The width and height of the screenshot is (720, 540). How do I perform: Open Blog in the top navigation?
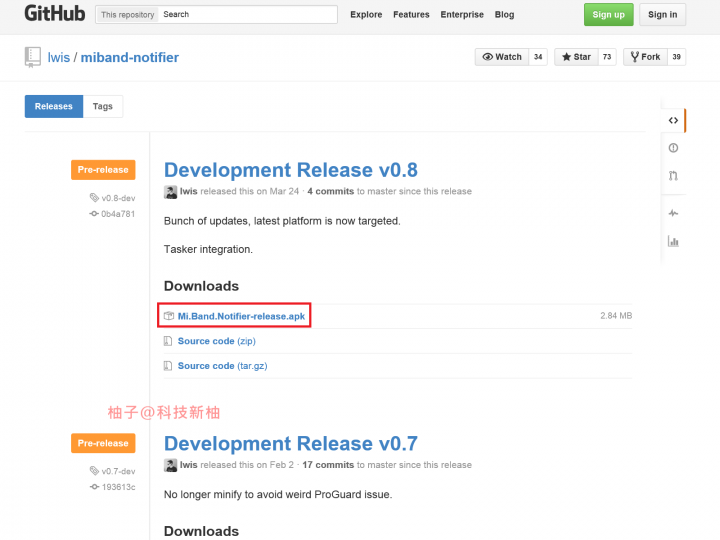(504, 15)
